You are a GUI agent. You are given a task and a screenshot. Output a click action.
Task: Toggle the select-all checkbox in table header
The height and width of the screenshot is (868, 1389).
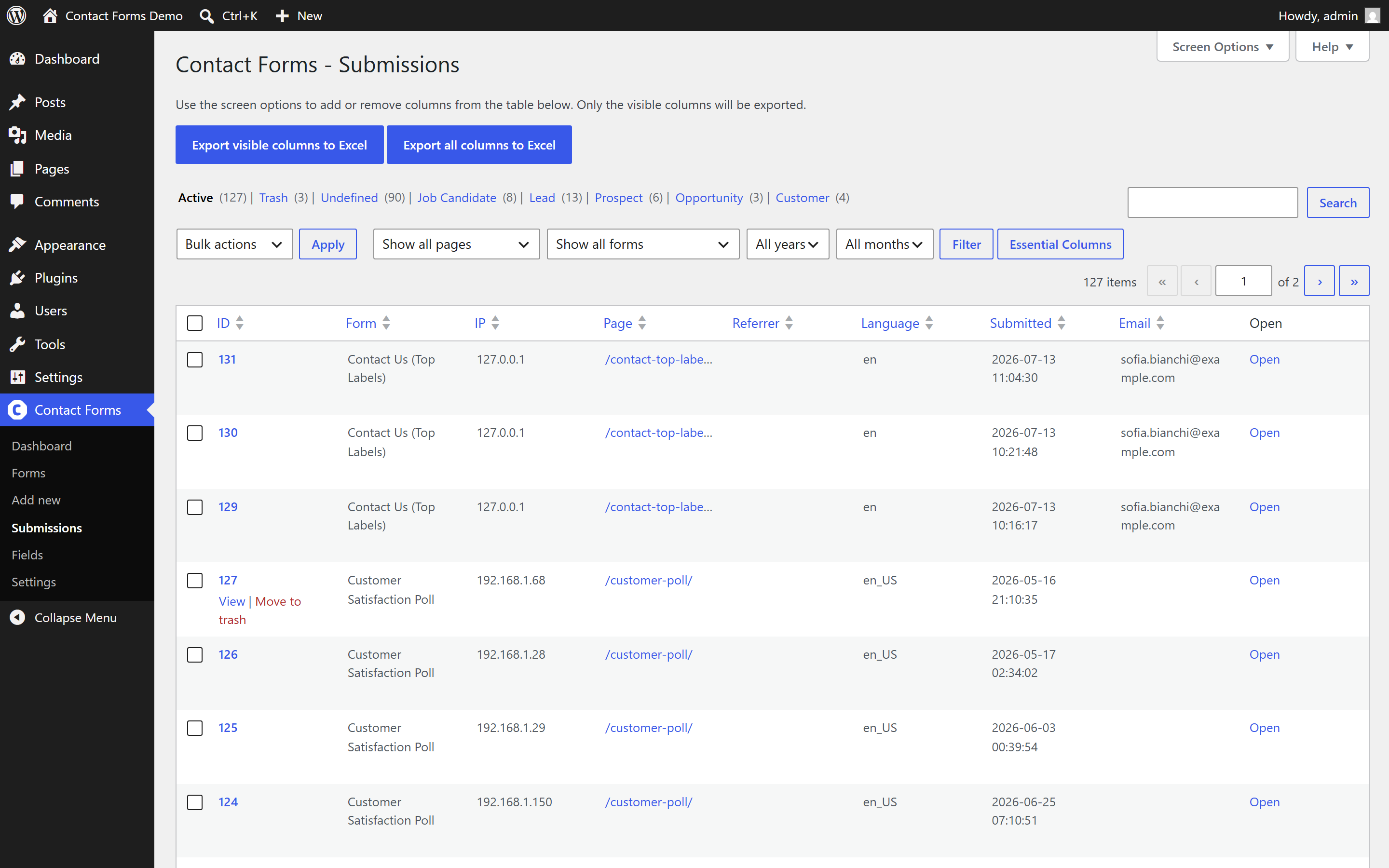pyautogui.click(x=195, y=323)
